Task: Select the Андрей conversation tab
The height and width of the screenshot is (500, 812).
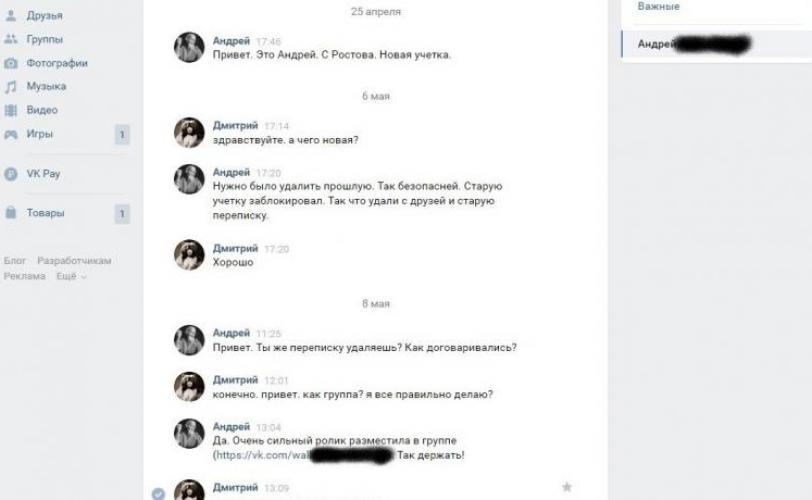Action: coord(717,45)
